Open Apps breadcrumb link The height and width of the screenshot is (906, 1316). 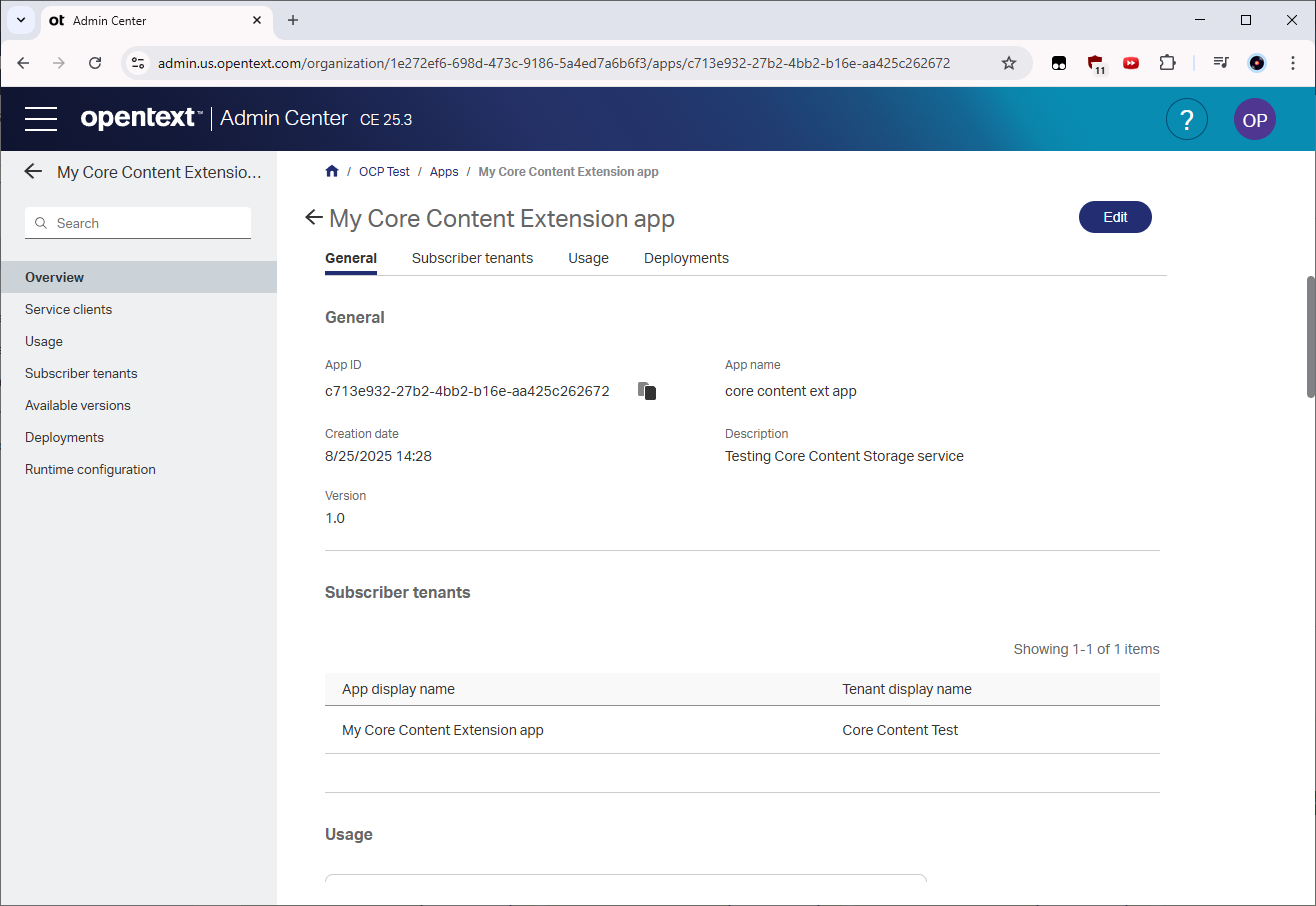click(x=444, y=171)
